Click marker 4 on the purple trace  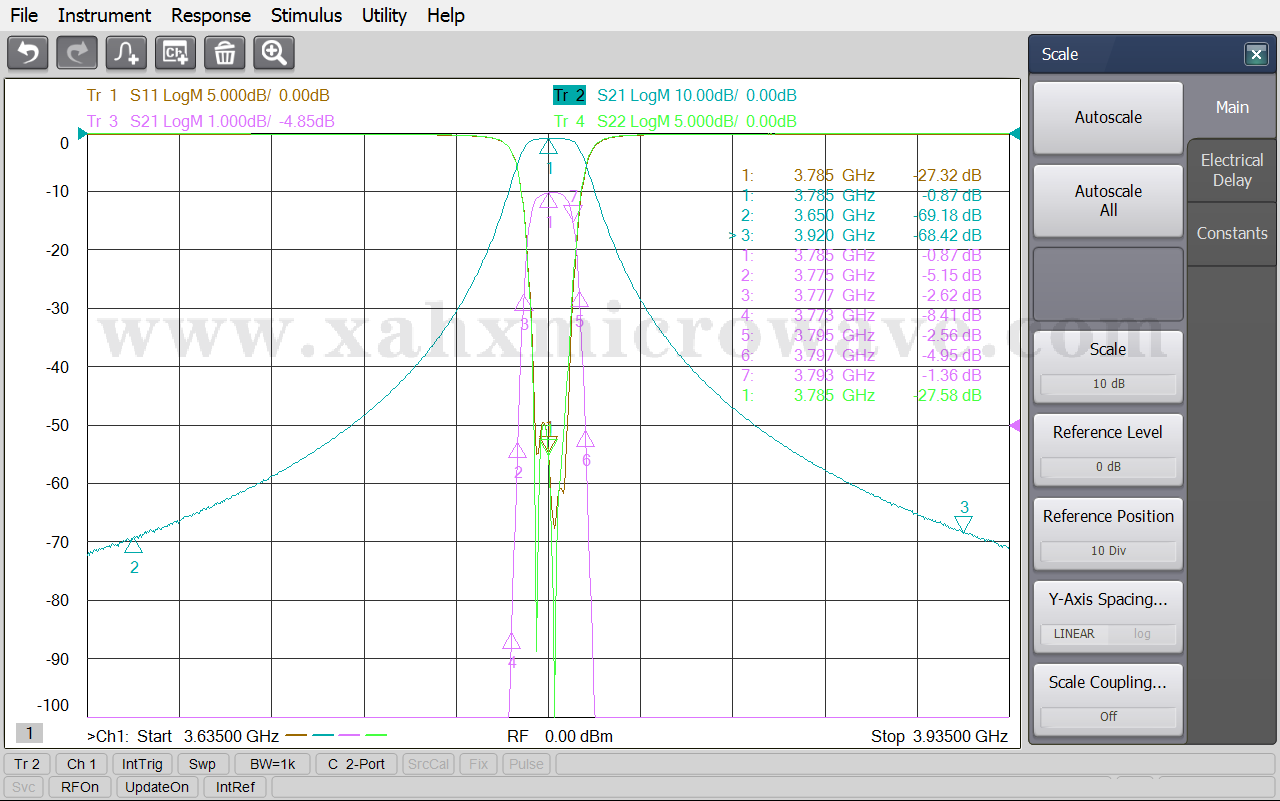pos(511,642)
